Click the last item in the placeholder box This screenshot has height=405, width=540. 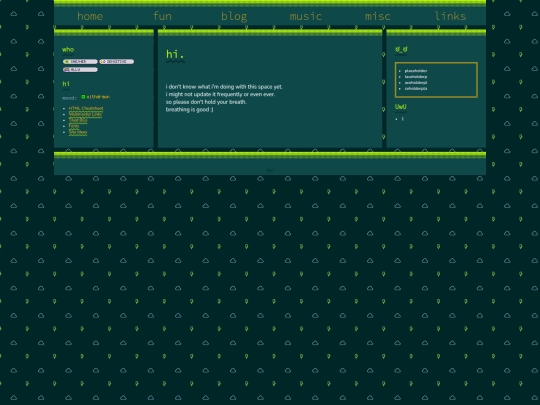coord(416,89)
